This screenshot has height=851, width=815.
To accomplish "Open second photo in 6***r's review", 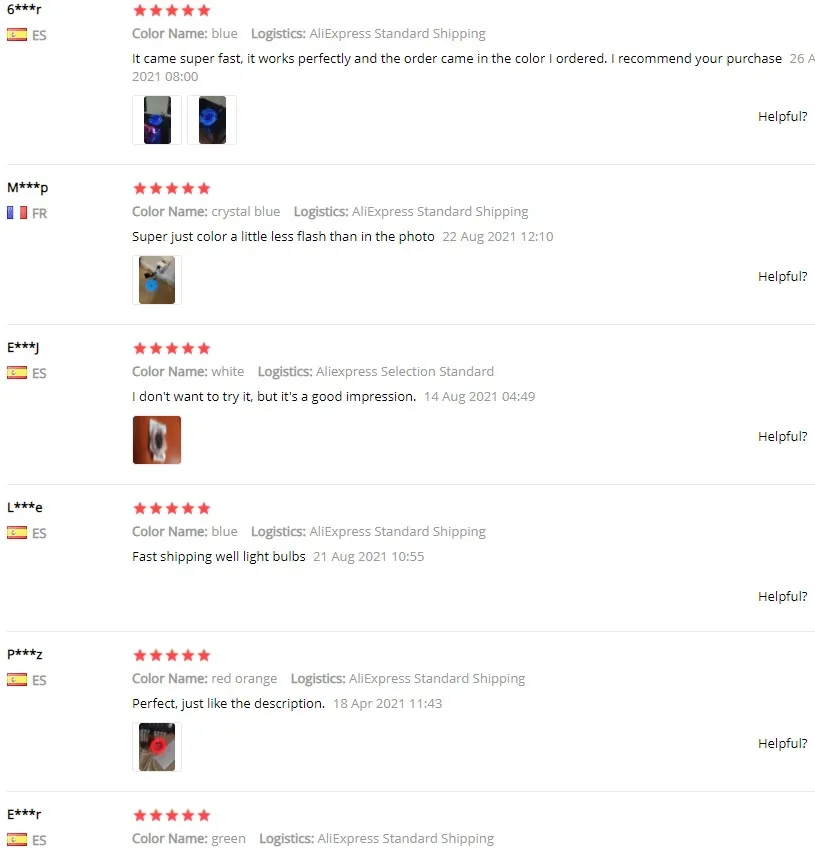I will coord(212,120).
